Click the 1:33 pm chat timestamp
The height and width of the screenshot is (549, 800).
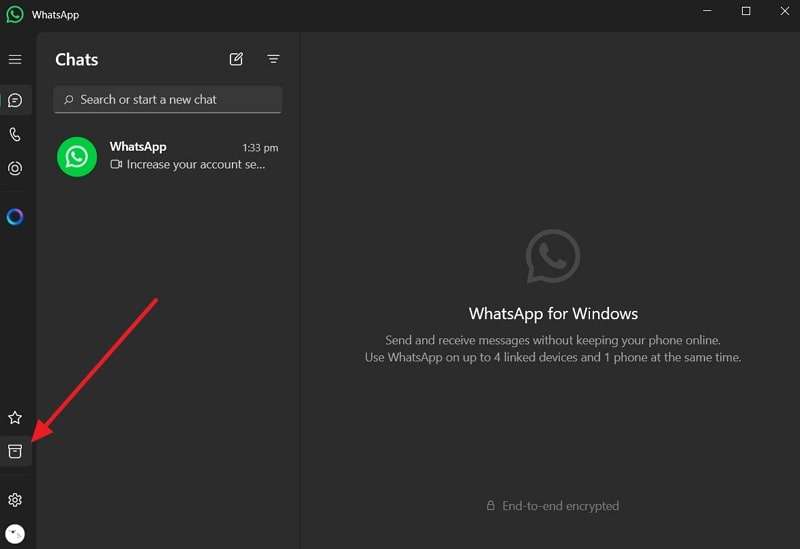click(260, 148)
